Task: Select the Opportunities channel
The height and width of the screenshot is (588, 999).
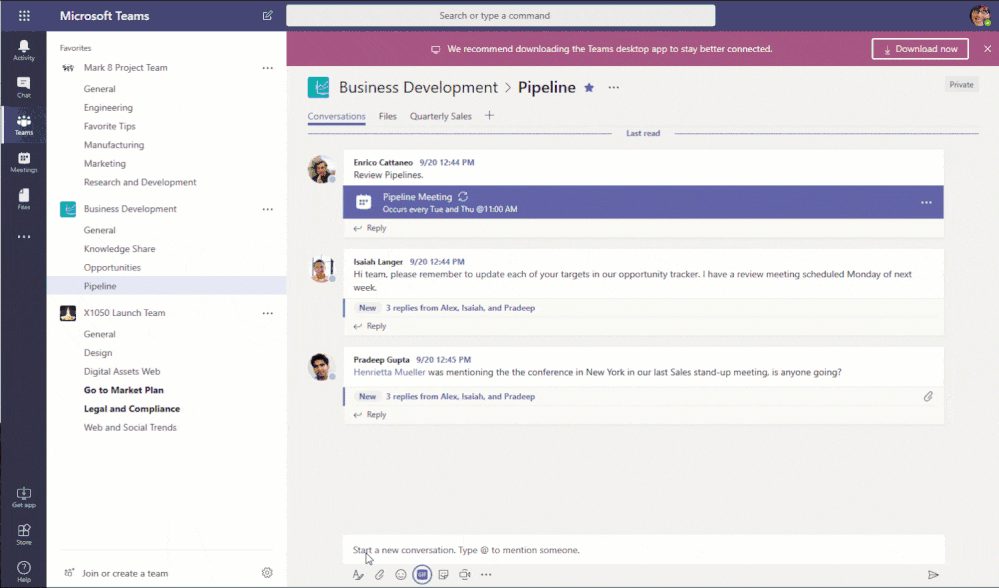Action: [112, 268]
